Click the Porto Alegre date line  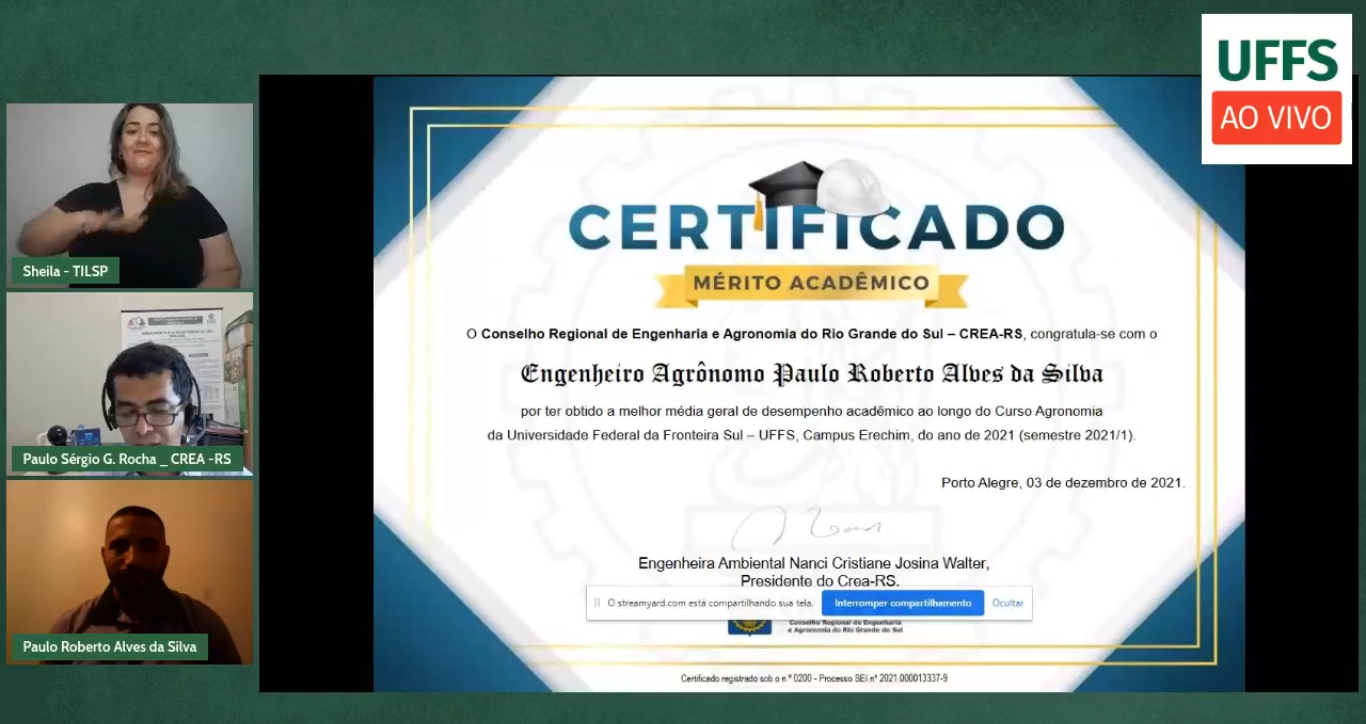[1062, 483]
